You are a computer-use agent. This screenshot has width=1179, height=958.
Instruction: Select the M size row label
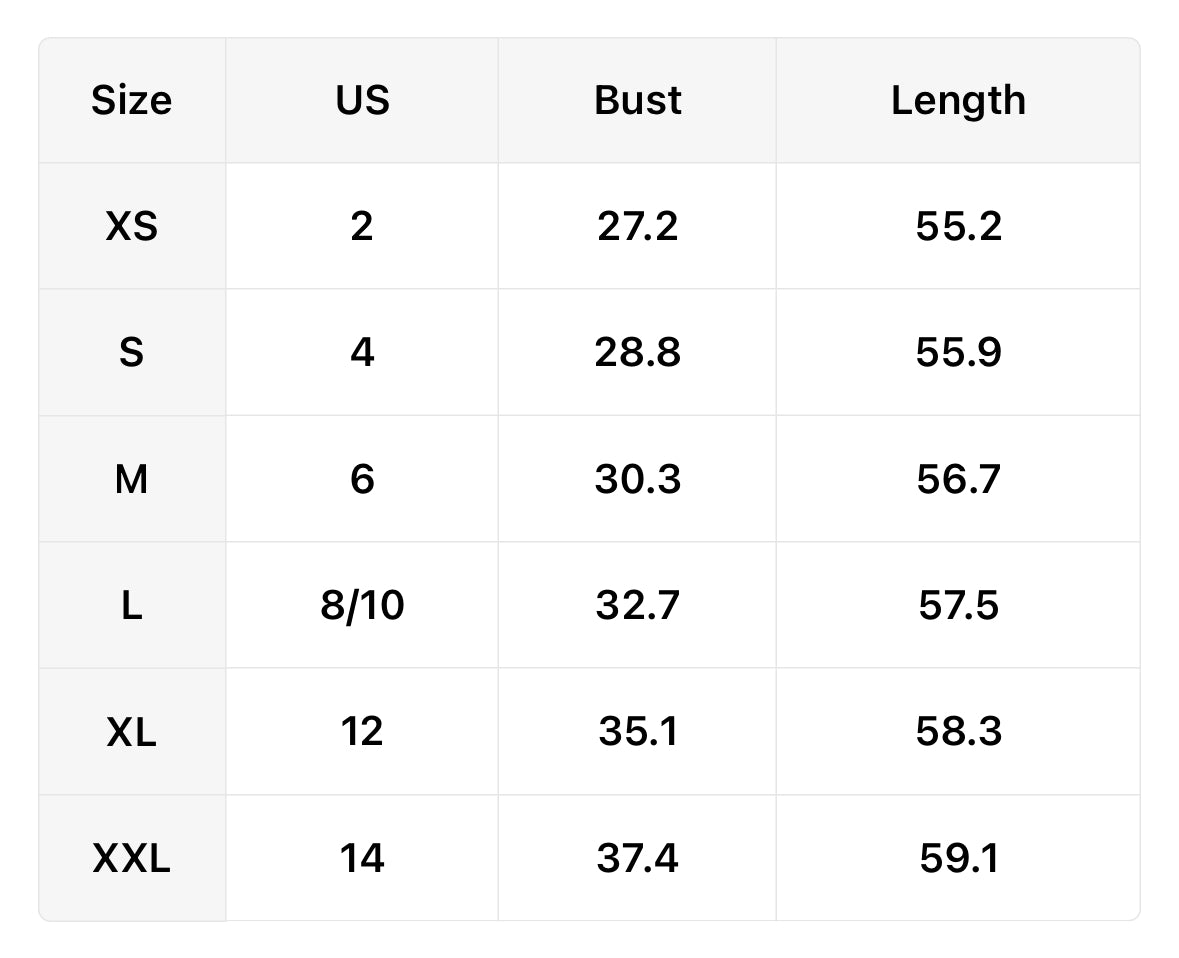click(132, 478)
